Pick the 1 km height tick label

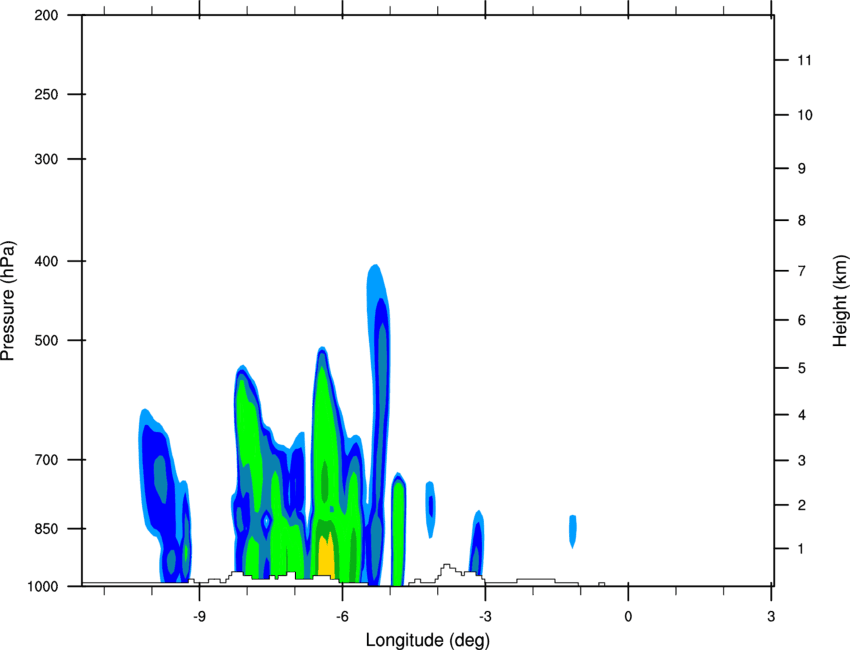pos(802,549)
